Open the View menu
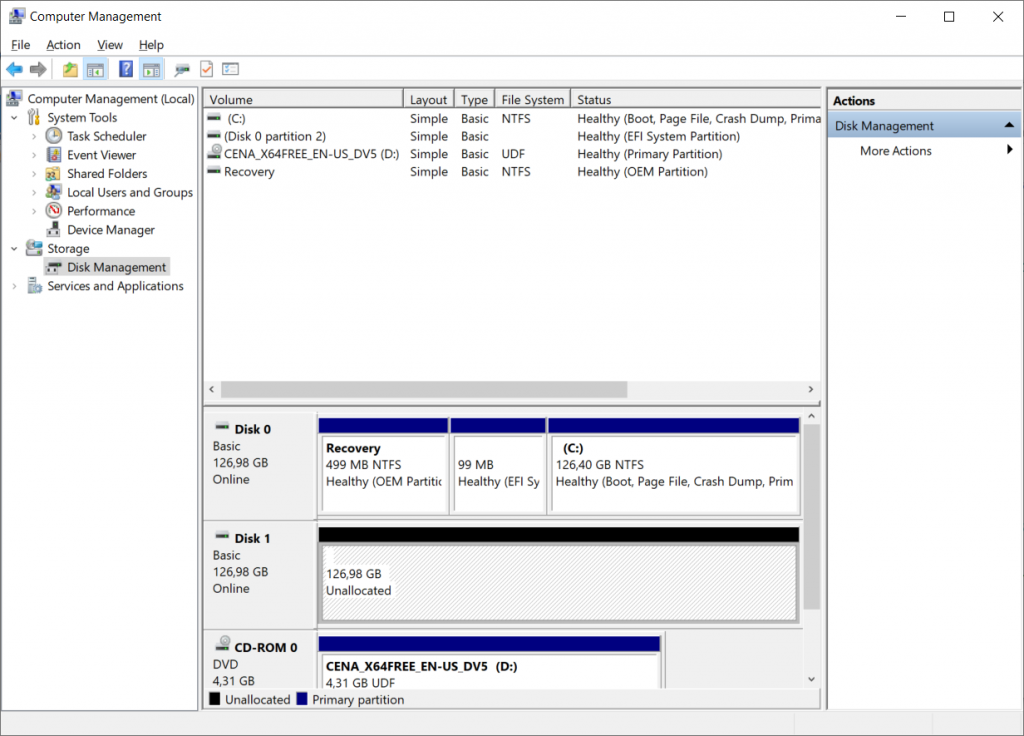Viewport: 1024px width, 736px height. tap(110, 44)
